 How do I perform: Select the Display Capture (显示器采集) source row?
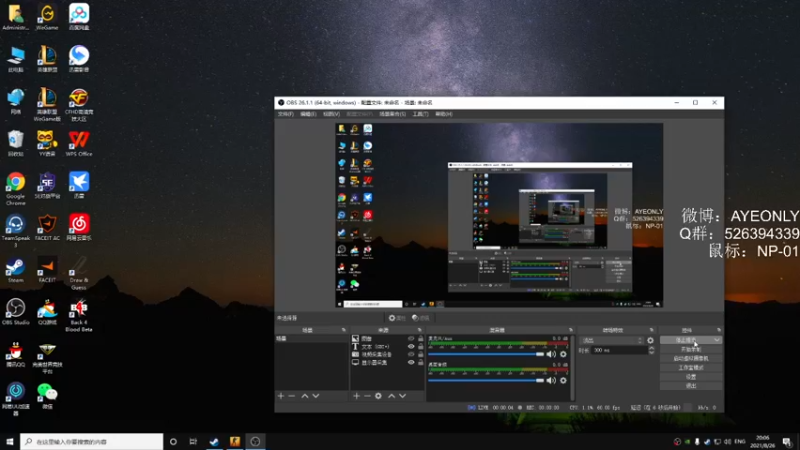click(x=388, y=363)
